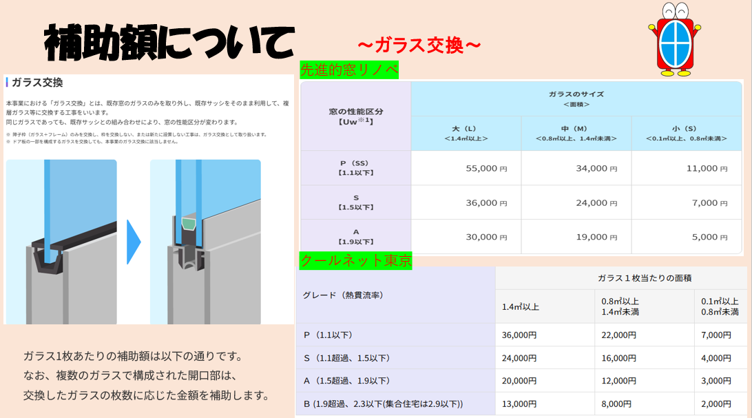
Task: Click 24,000円 in the S【1.5以下】 row
Action: coord(576,203)
